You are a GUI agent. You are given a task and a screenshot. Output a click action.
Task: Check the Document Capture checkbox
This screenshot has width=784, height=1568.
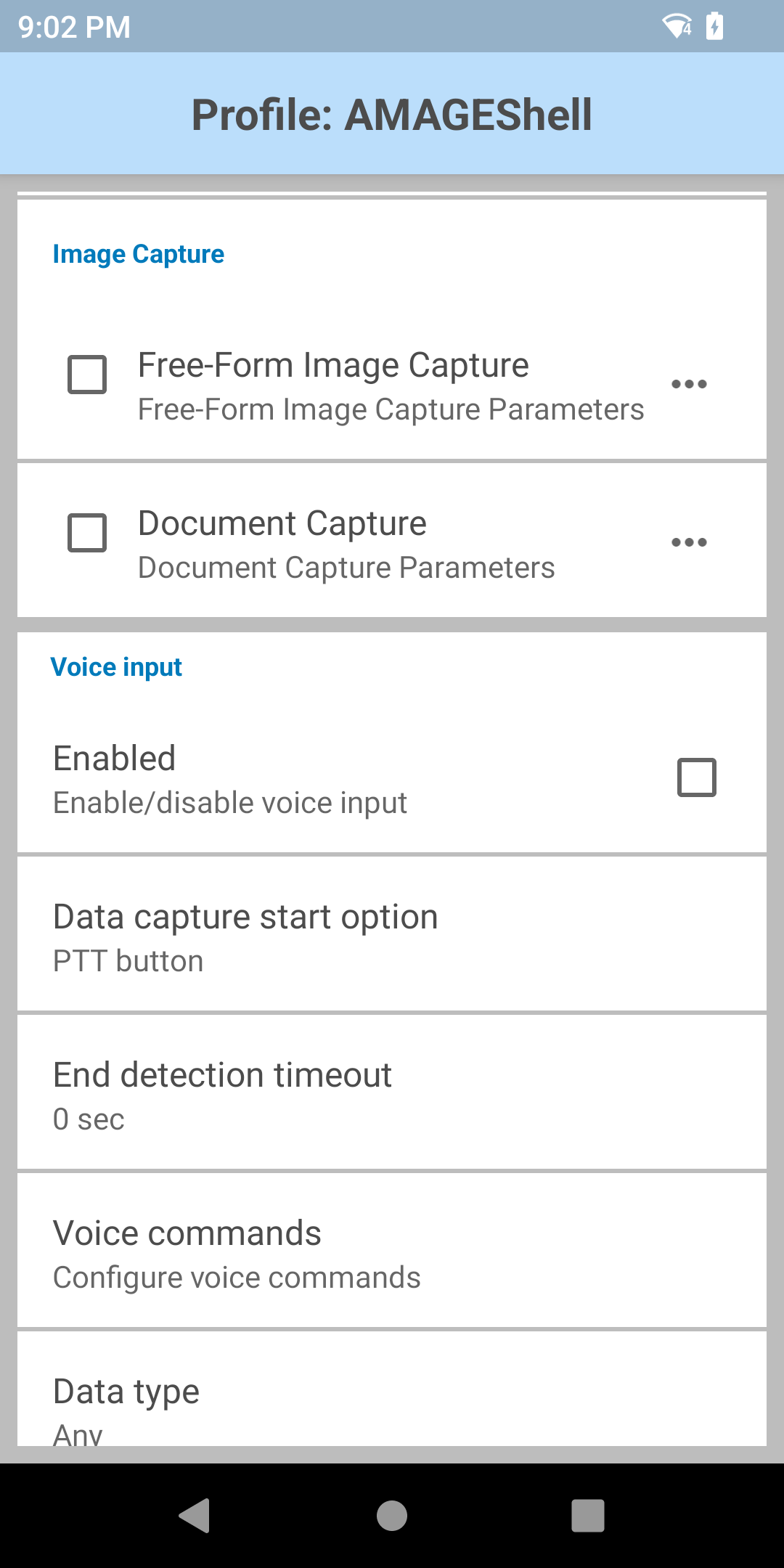click(87, 533)
